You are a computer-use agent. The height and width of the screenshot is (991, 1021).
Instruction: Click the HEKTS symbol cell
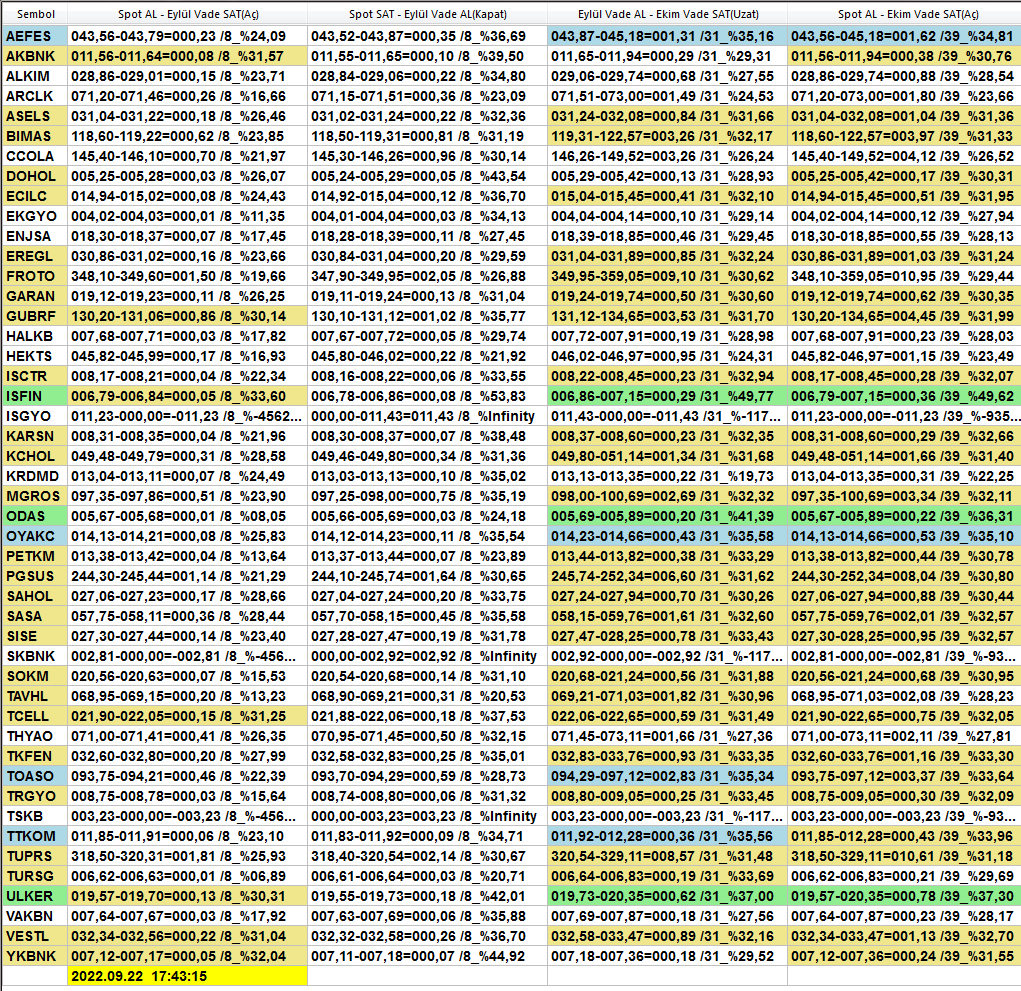[35, 357]
